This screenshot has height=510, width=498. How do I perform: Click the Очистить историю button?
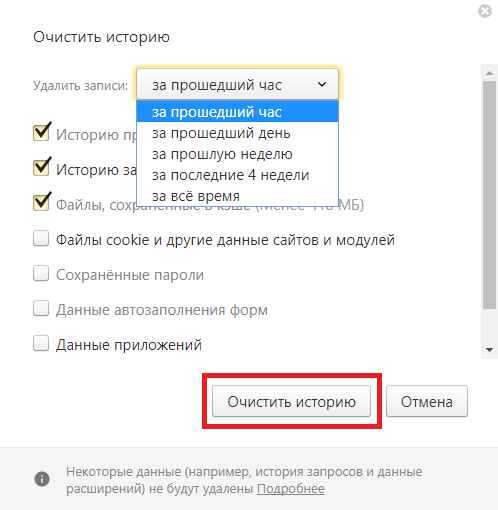tap(291, 401)
